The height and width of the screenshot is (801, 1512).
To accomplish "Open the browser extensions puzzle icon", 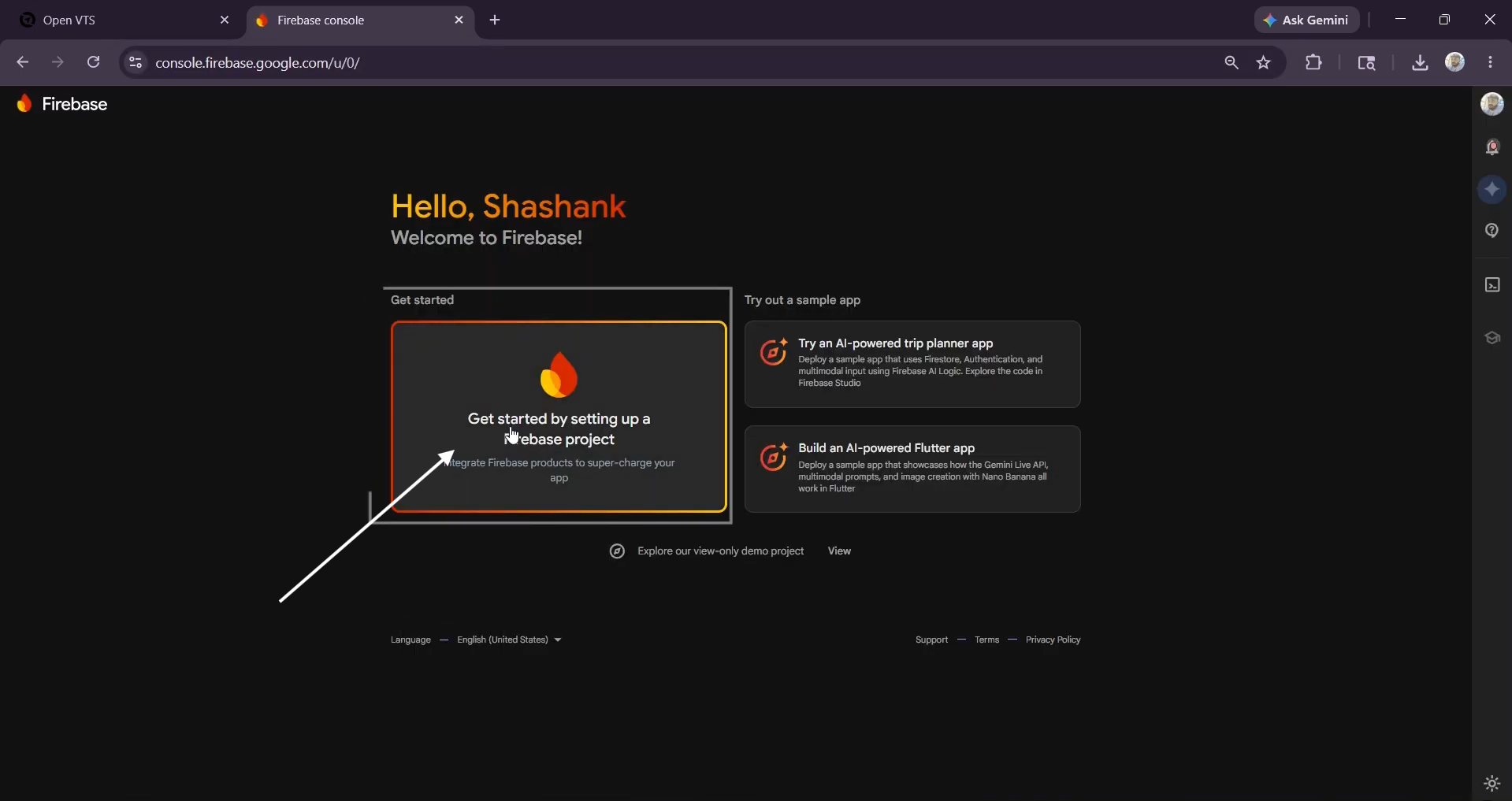I will 1313,62.
